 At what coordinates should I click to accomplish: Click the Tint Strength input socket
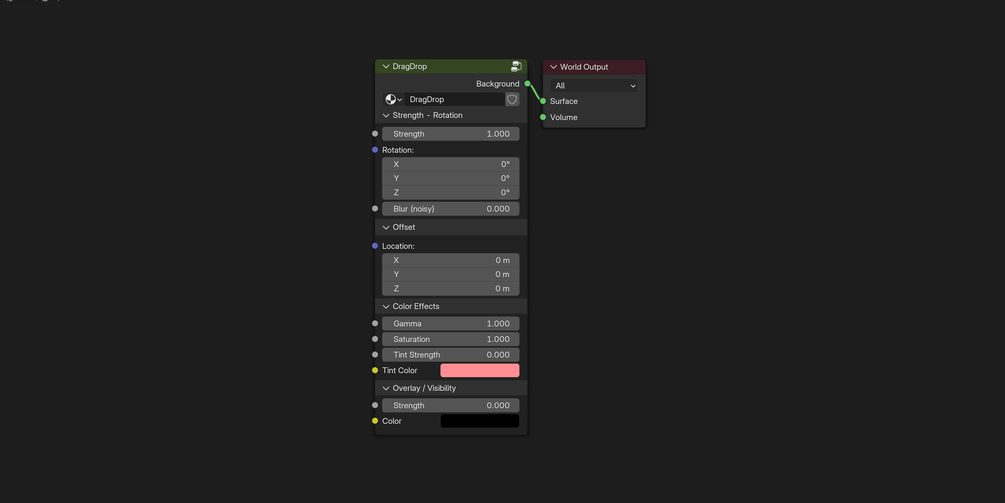point(375,354)
